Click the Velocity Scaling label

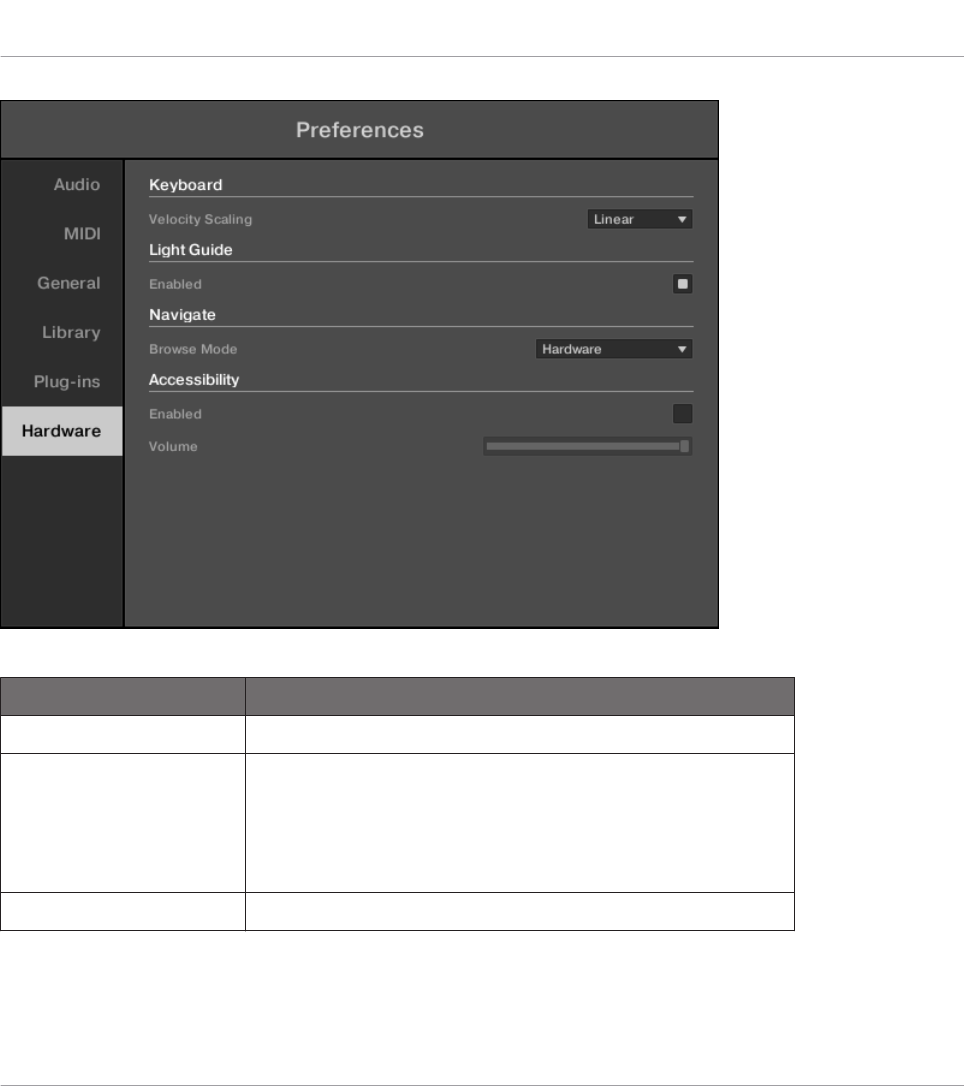tap(200, 220)
